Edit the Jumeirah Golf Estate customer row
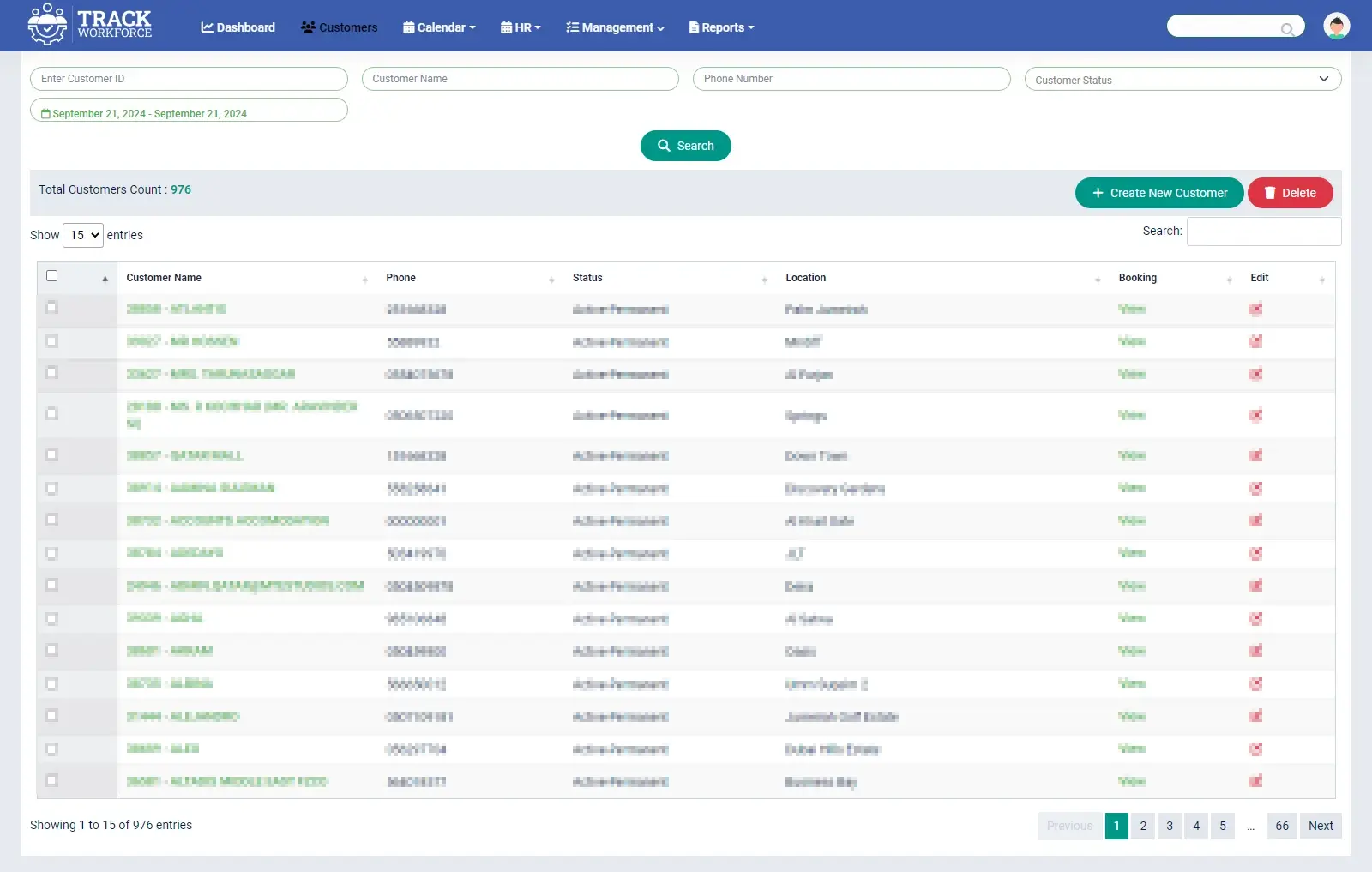The height and width of the screenshot is (872, 1372). [1255, 717]
